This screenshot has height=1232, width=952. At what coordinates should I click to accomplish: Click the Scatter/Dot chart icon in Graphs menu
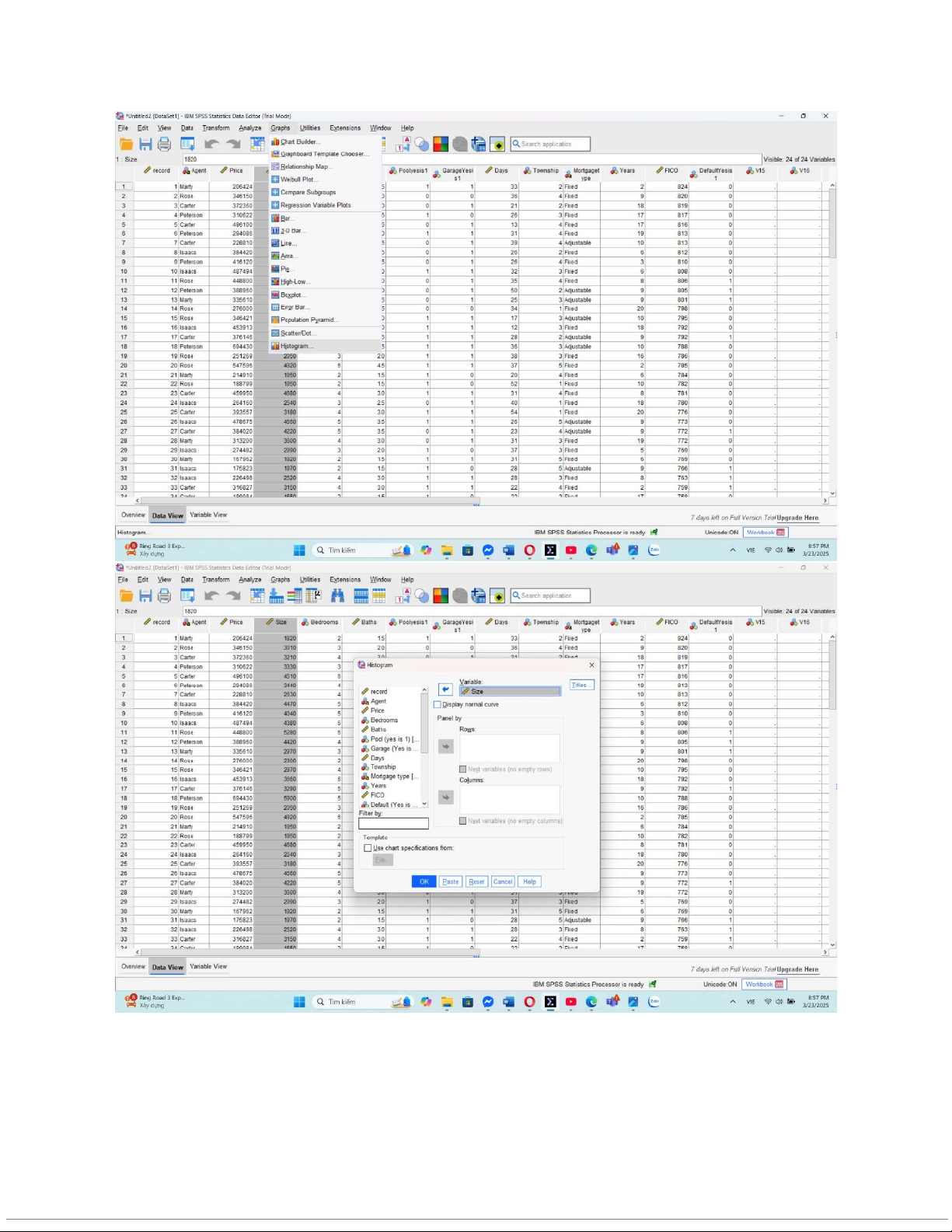(x=275, y=333)
